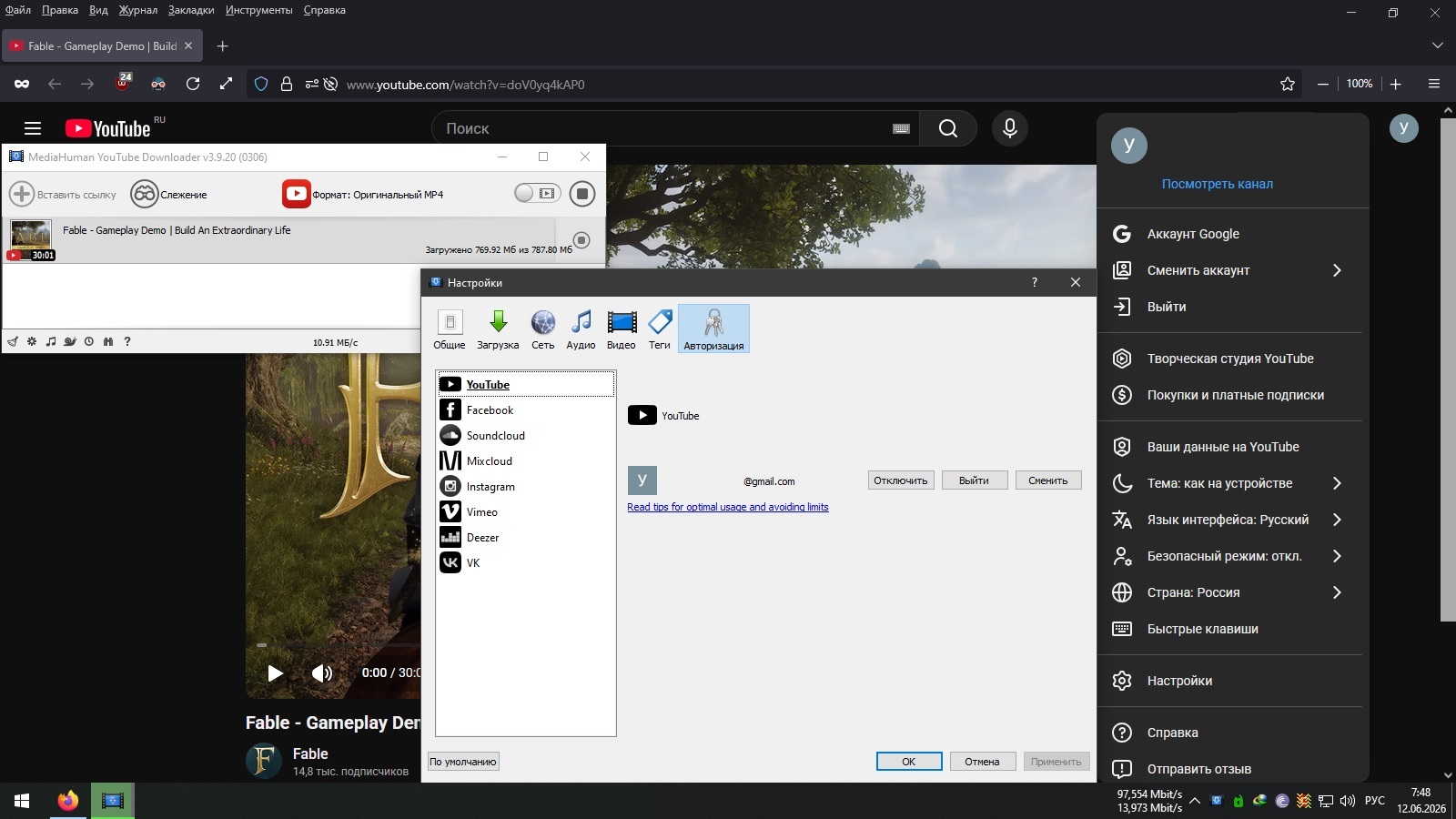This screenshot has height=819, width=1456.
Task: Expand Безопасный режим: откл. submenu
Action: coord(1337,556)
